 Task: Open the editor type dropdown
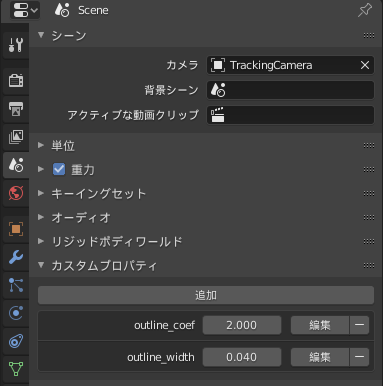(x=25, y=10)
